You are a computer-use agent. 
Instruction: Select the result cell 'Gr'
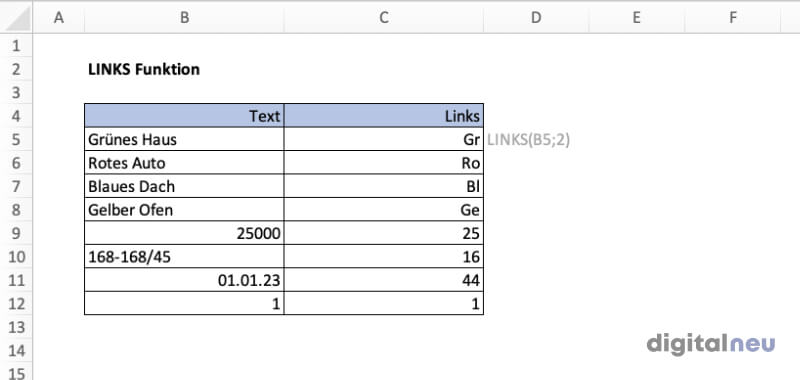tap(384, 139)
